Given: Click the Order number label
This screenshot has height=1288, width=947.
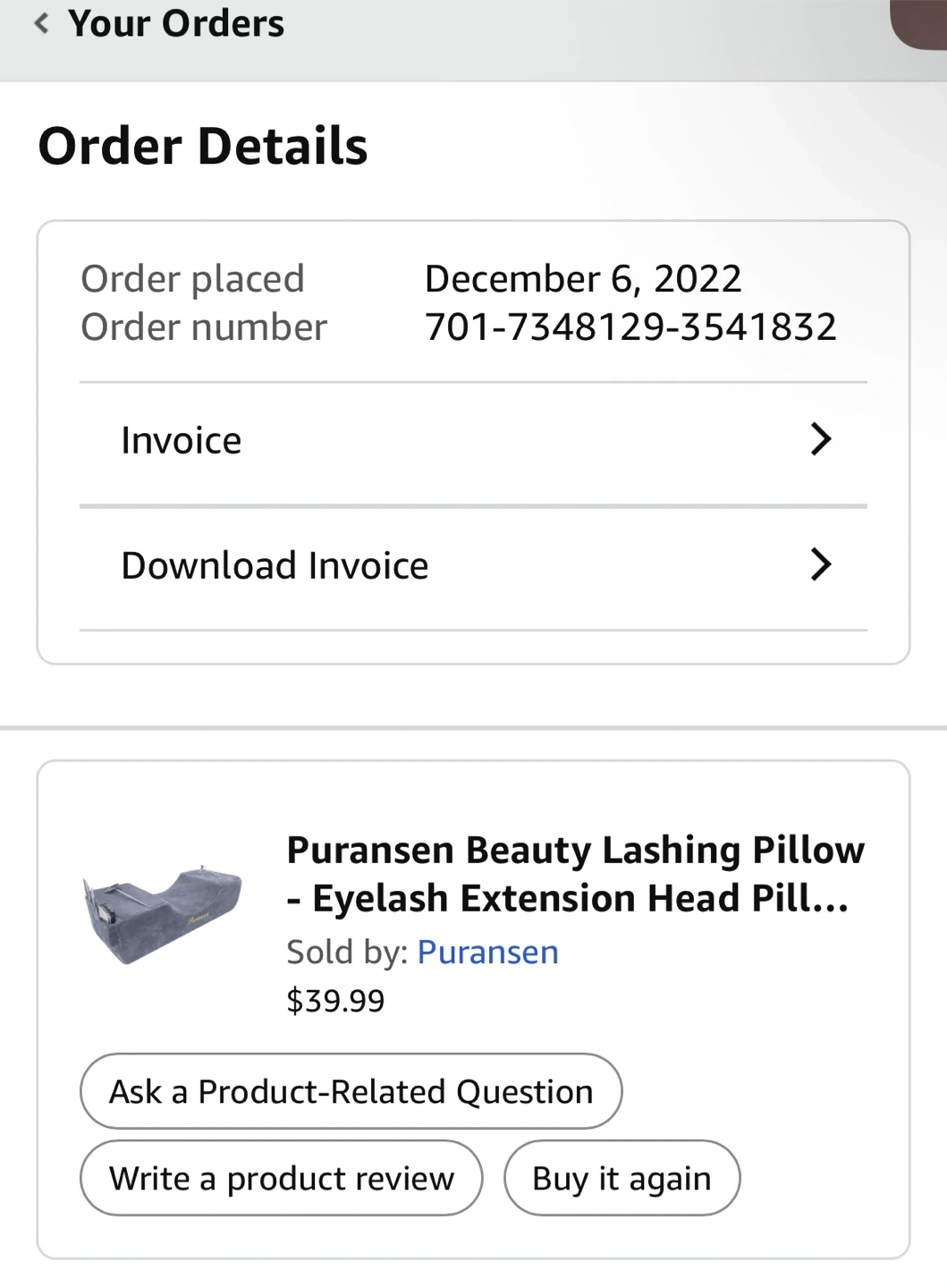Looking at the screenshot, I should pyautogui.click(x=204, y=326).
